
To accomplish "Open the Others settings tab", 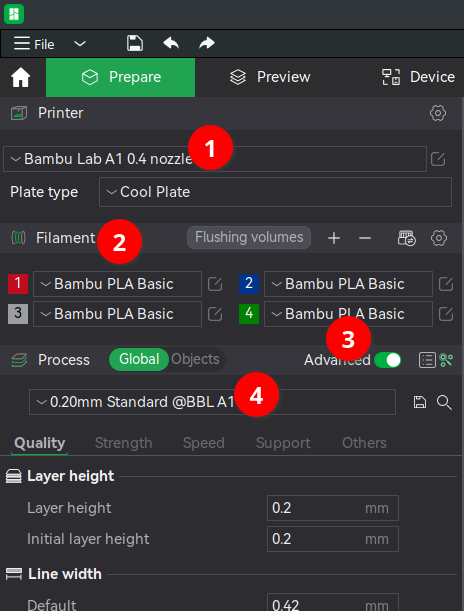I will [x=364, y=443].
